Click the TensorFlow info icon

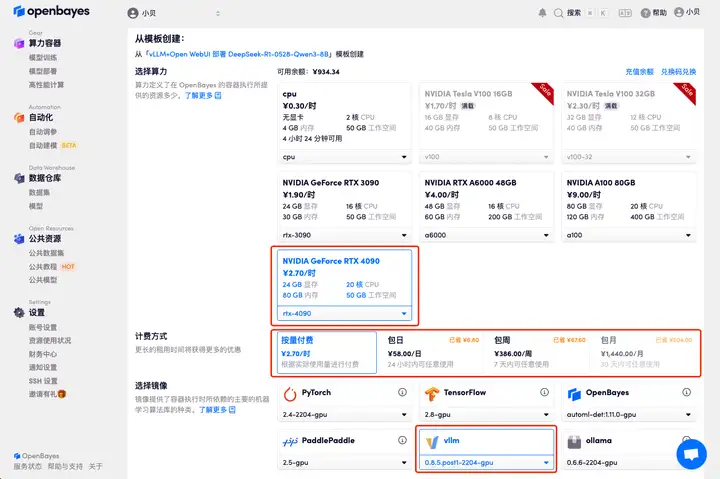[544, 392]
